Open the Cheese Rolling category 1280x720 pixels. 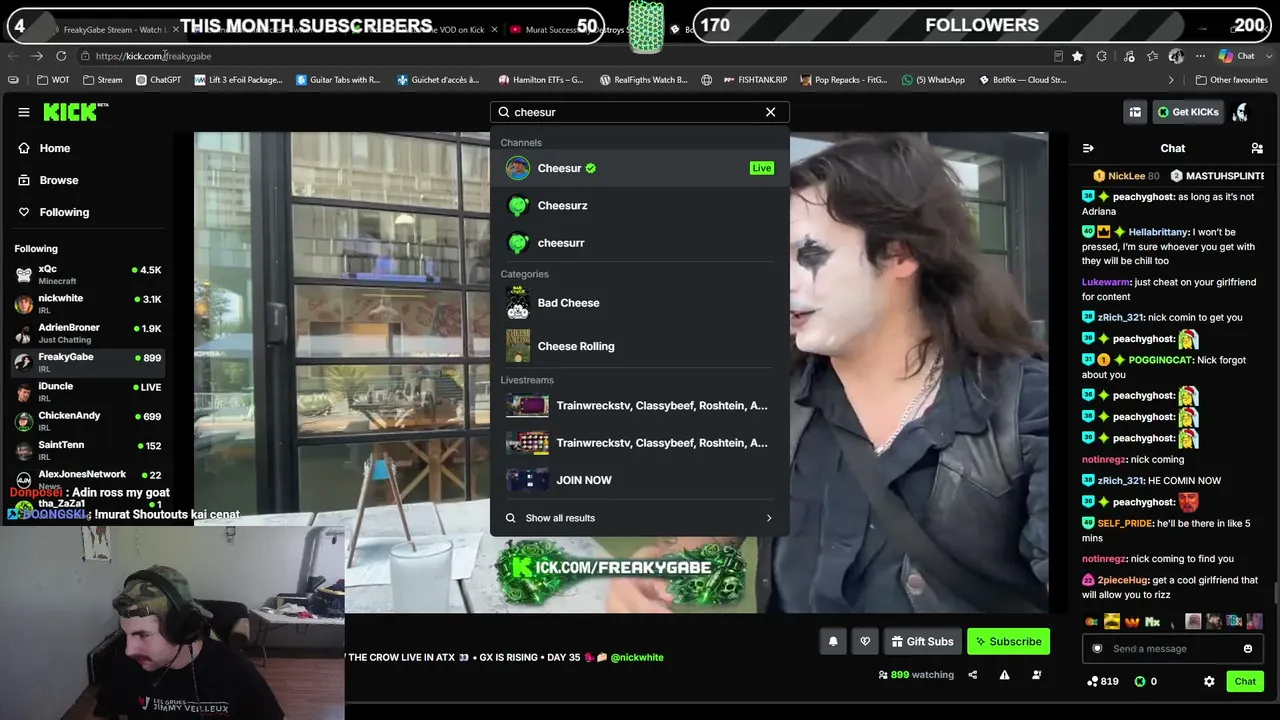pos(640,346)
